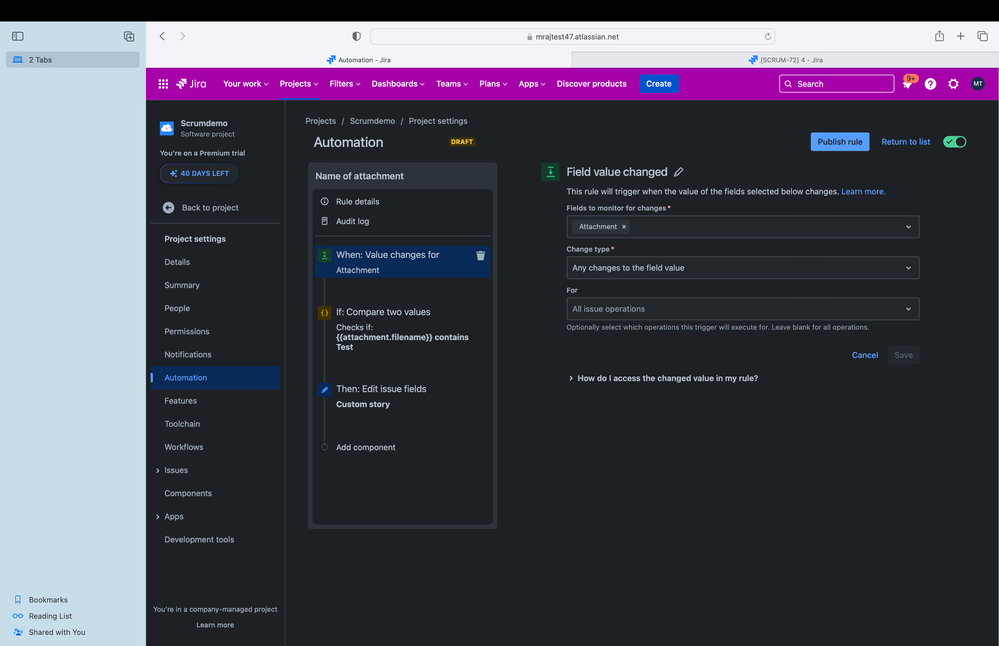Expand 'How do I access the changed value'
The image size is (999, 646).
tap(668, 378)
